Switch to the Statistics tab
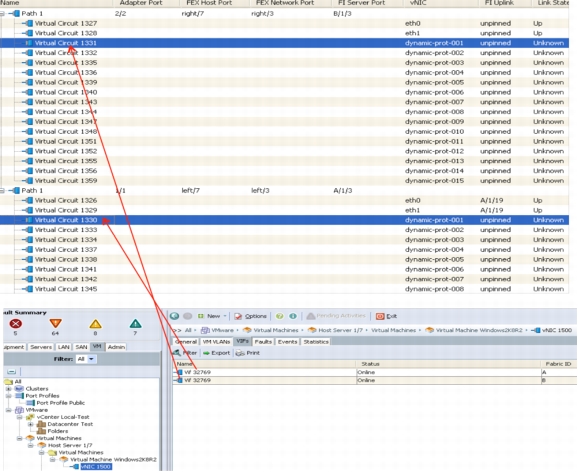 click(x=316, y=342)
